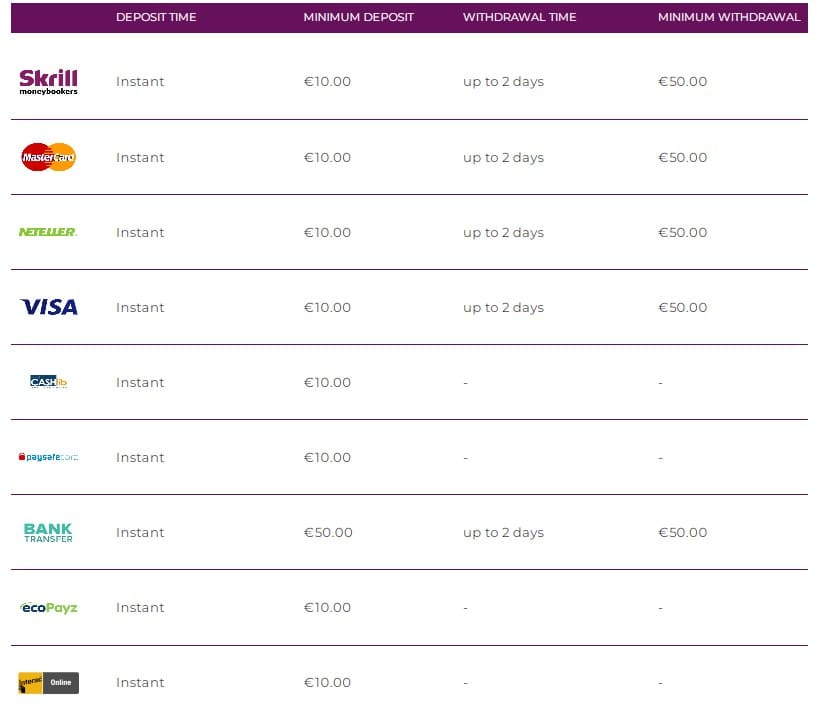
Task: Click the VISA card logo
Action: (x=48, y=307)
